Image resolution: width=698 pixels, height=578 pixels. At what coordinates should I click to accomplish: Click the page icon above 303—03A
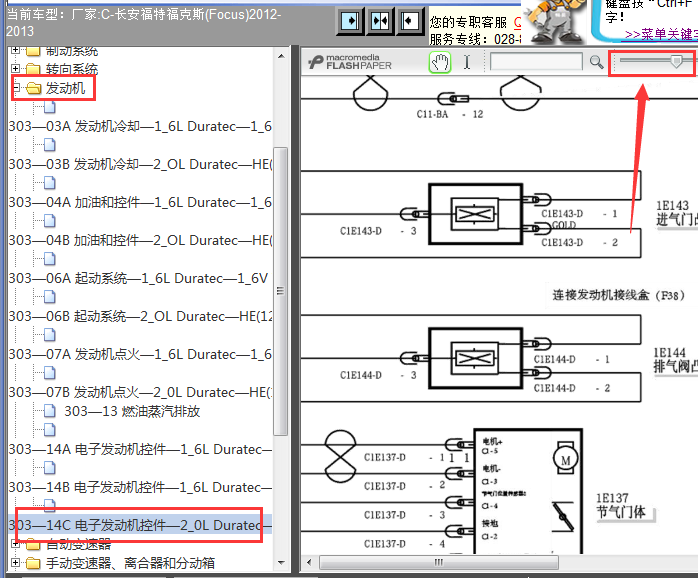pyautogui.click(x=49, y=107)
